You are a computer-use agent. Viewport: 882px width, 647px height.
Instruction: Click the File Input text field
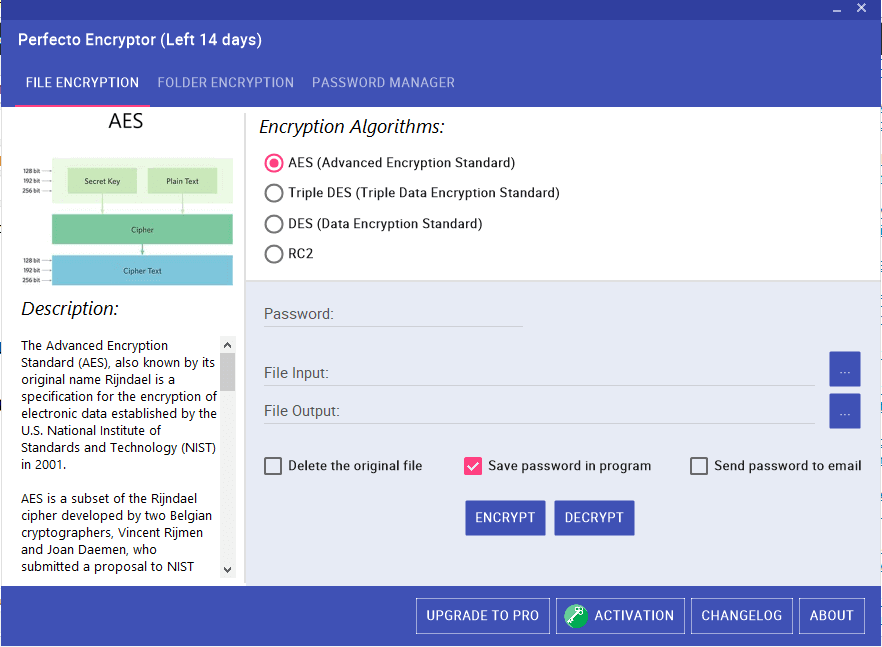click(539, 372)
